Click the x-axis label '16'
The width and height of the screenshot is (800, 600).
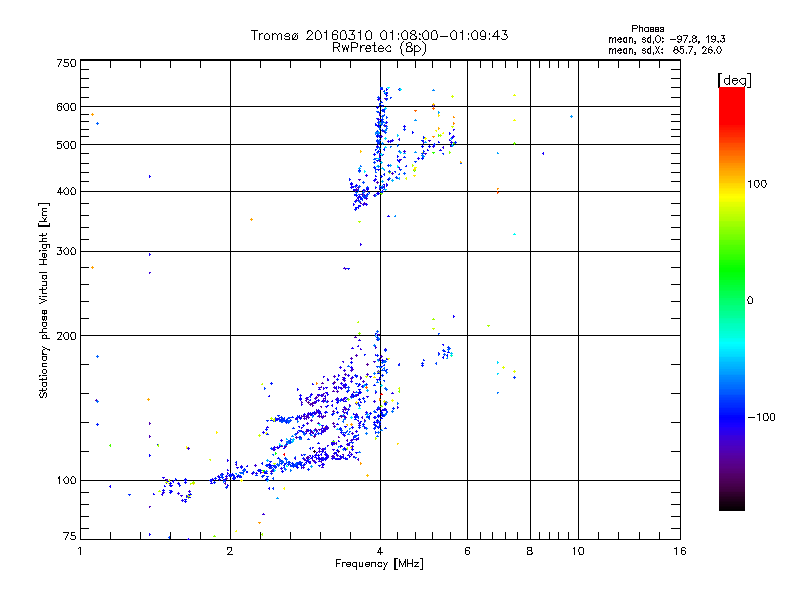pyautogui.click(x=680, y=551)
